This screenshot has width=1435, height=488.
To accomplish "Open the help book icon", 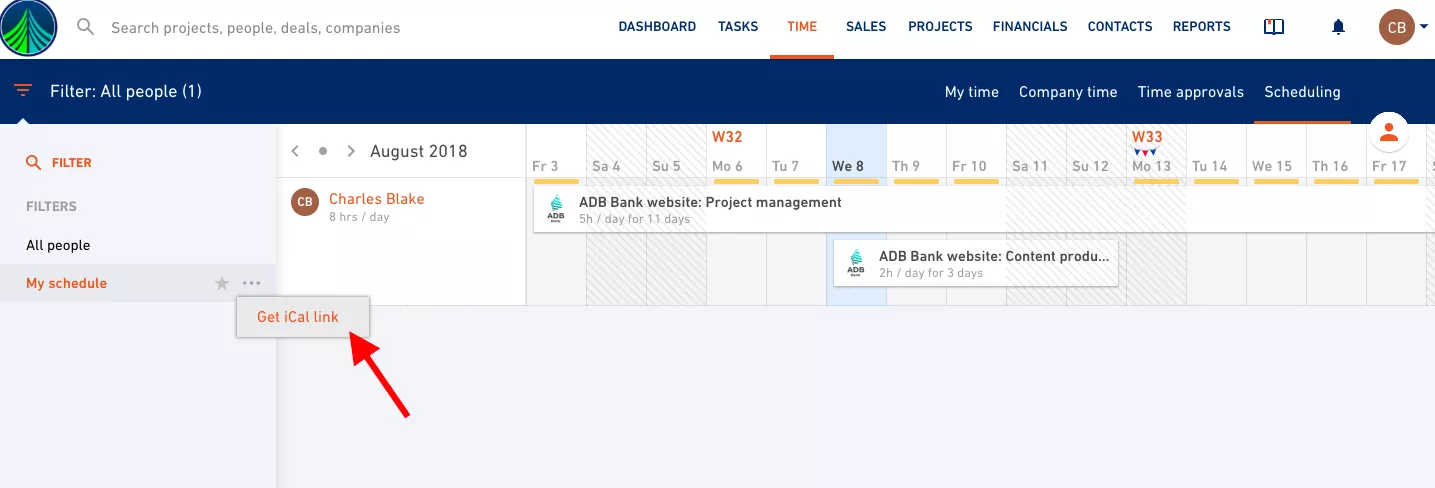I will coord(1274,27).
